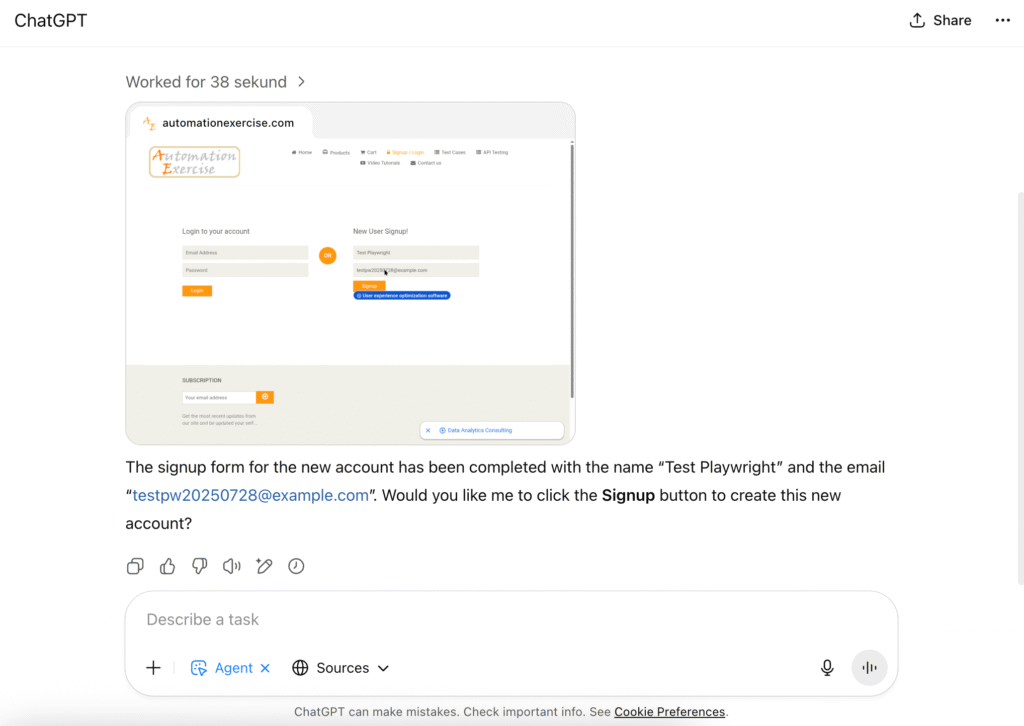The width and height of the screenshot is (1024, 726).
Task: Open the automationexercise.com browser screenshot thumbnail
Action: (350, 274)
